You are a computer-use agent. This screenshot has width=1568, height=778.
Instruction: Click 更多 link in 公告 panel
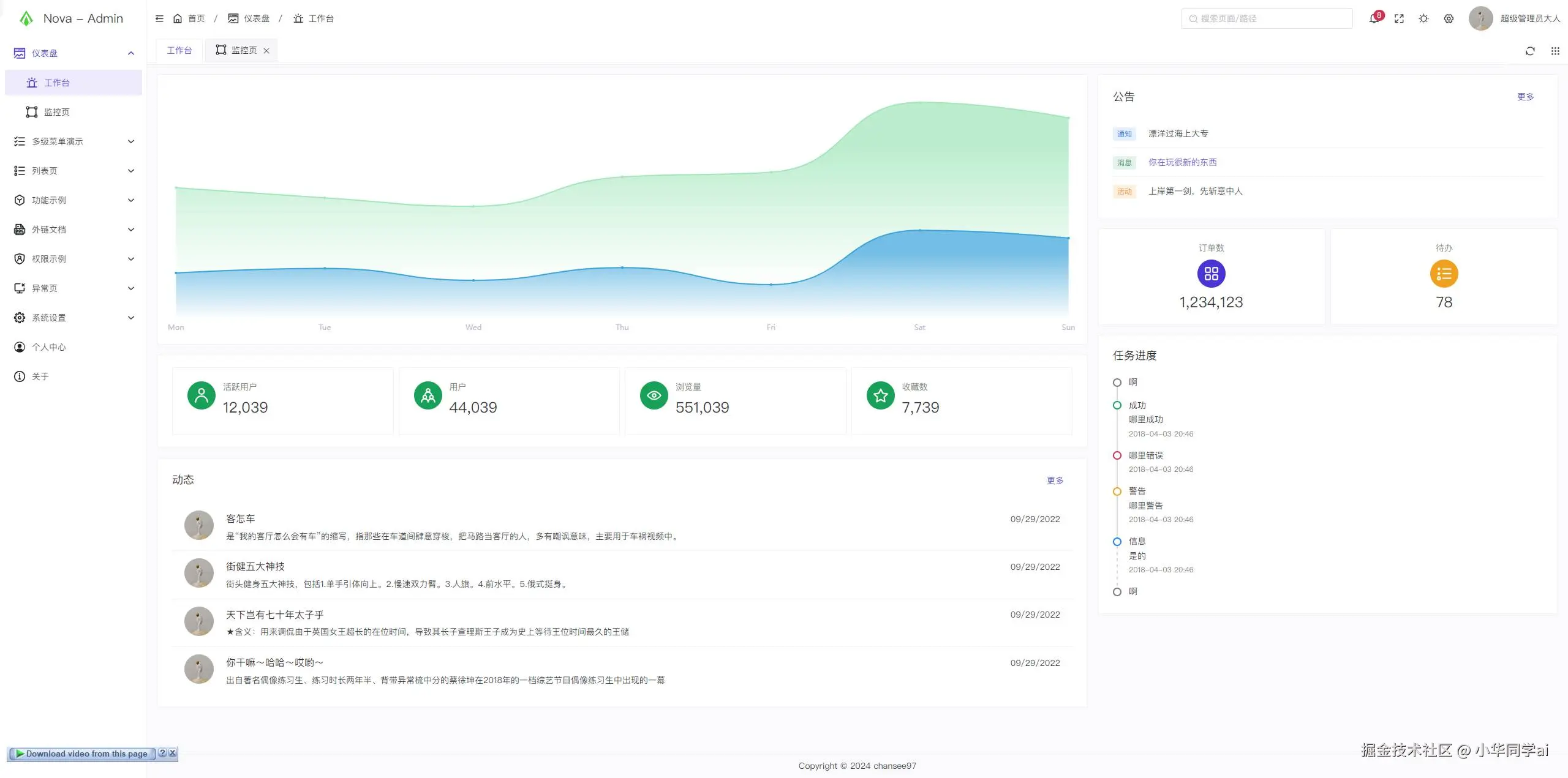1525,97
